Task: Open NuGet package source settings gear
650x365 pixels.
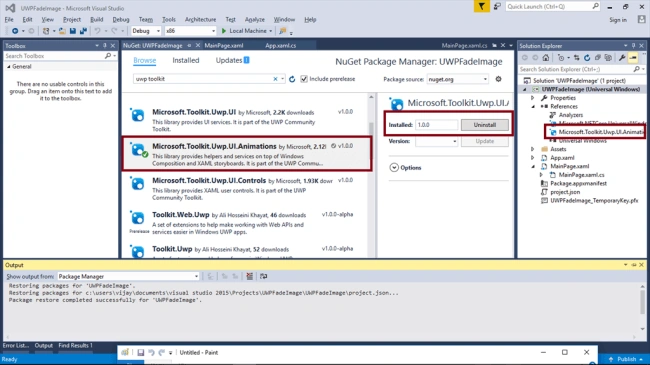Action: [x=498, y=79]
